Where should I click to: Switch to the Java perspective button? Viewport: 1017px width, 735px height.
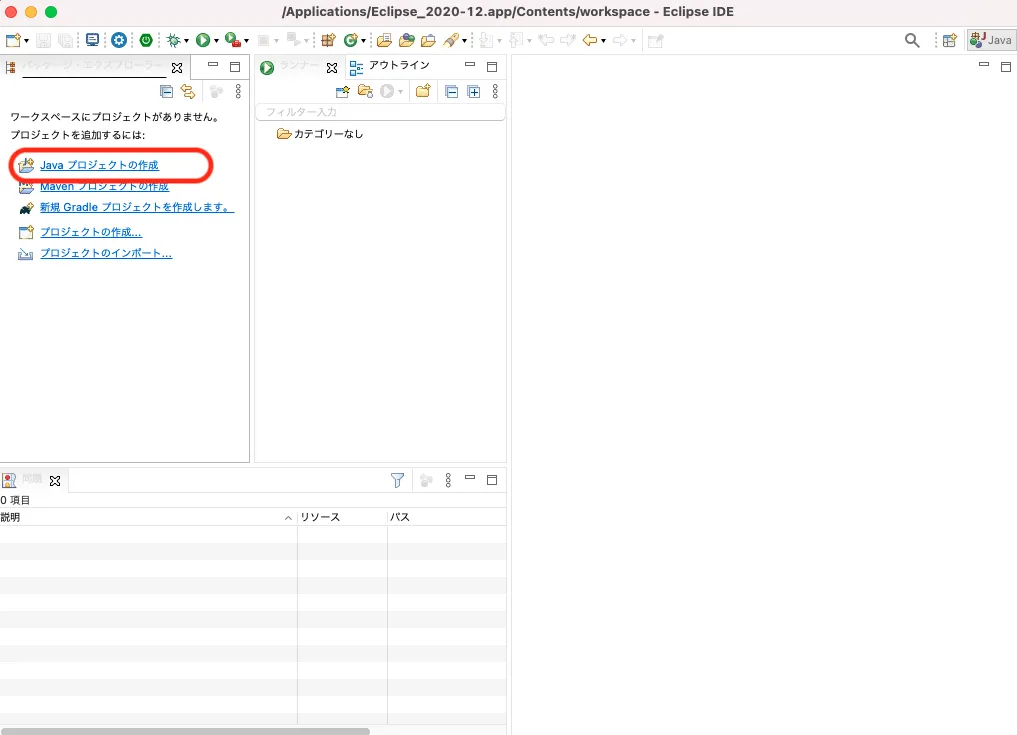pyautogui.click(x=991, y=40)
